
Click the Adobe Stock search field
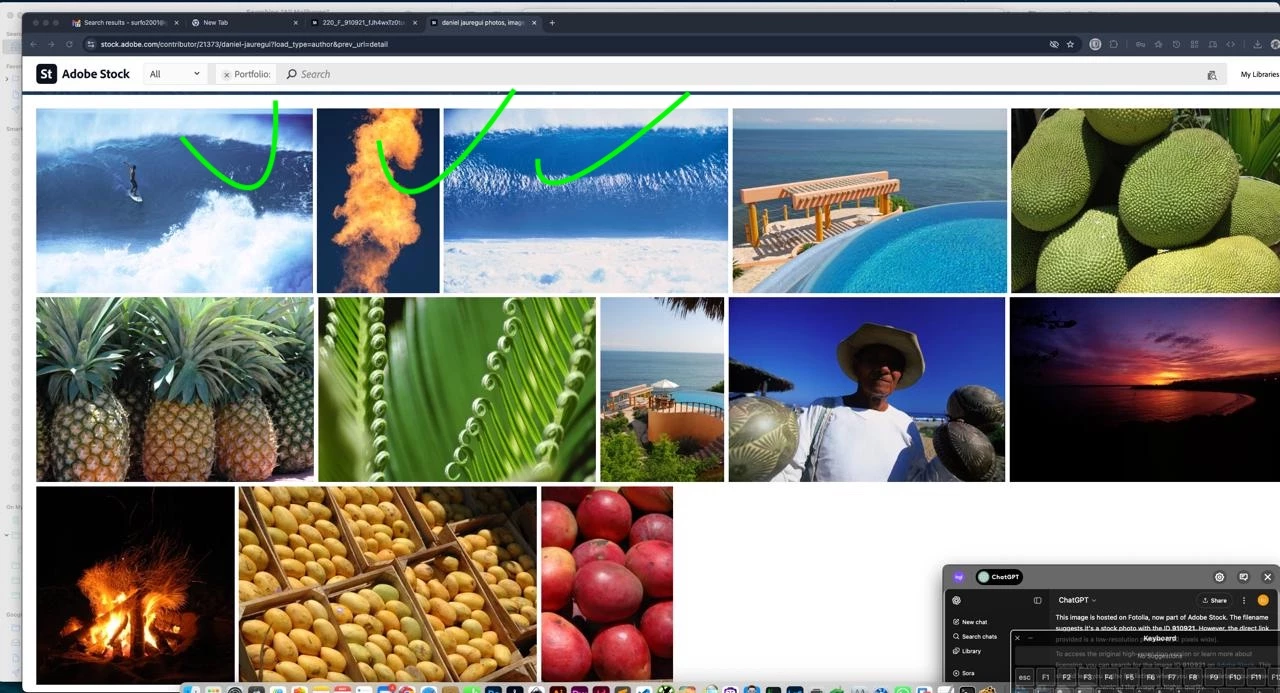[x=740, y=74]
